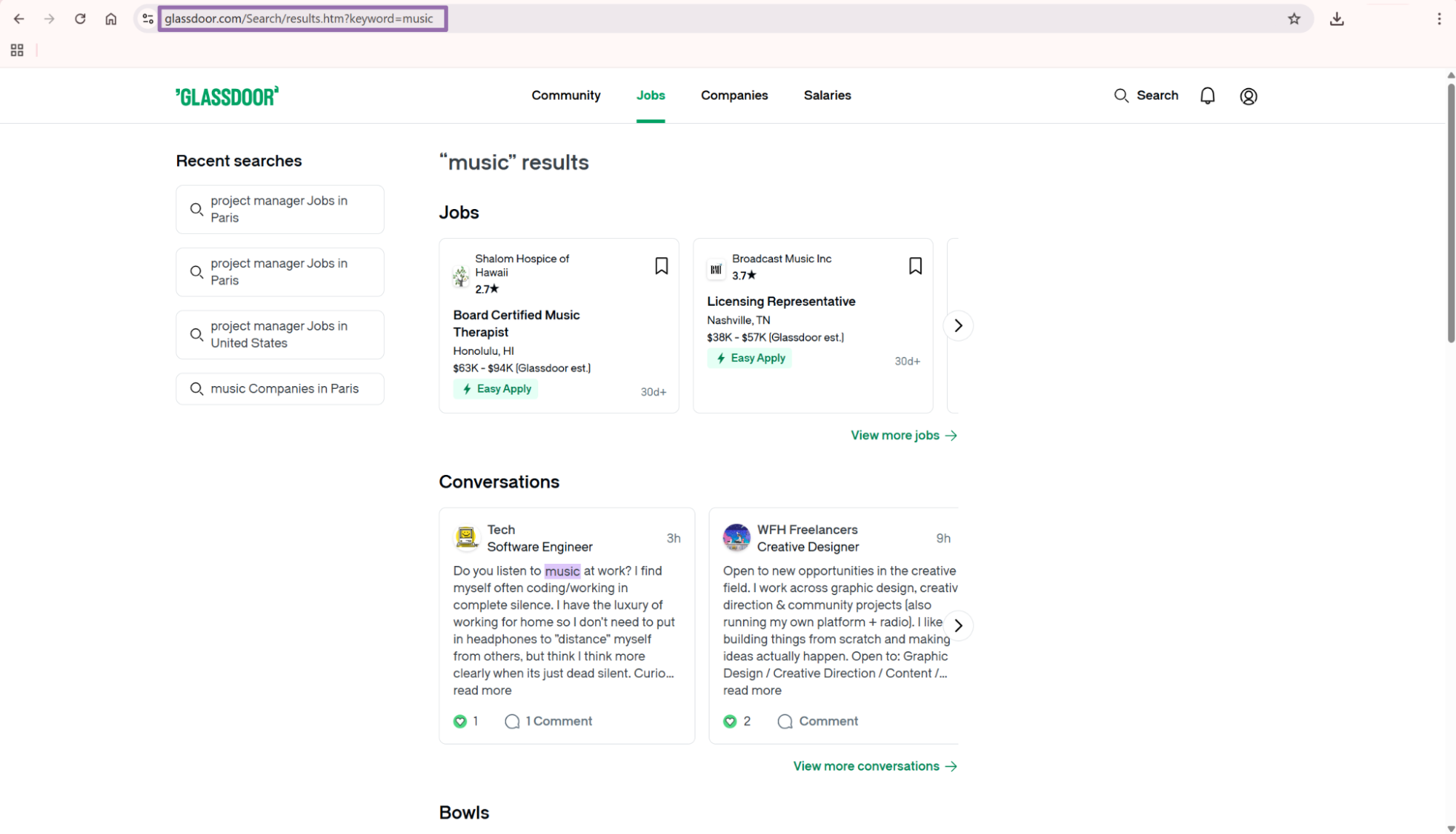This screenshot has width=1456, height=834.
Task: Open Licensing Representative job title
Action: [781, 302]
